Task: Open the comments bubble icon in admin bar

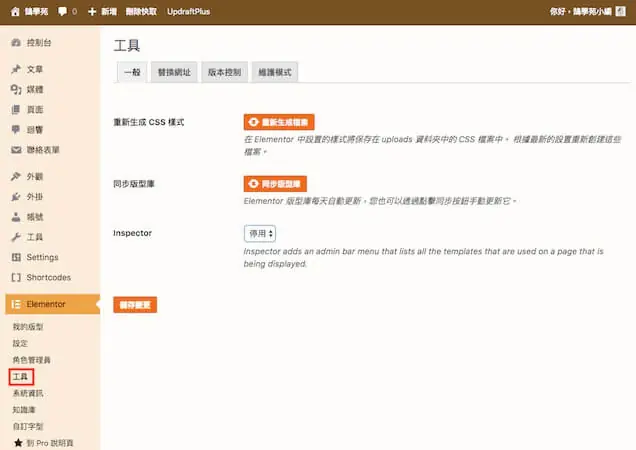Action: click(x=62, y=11)
